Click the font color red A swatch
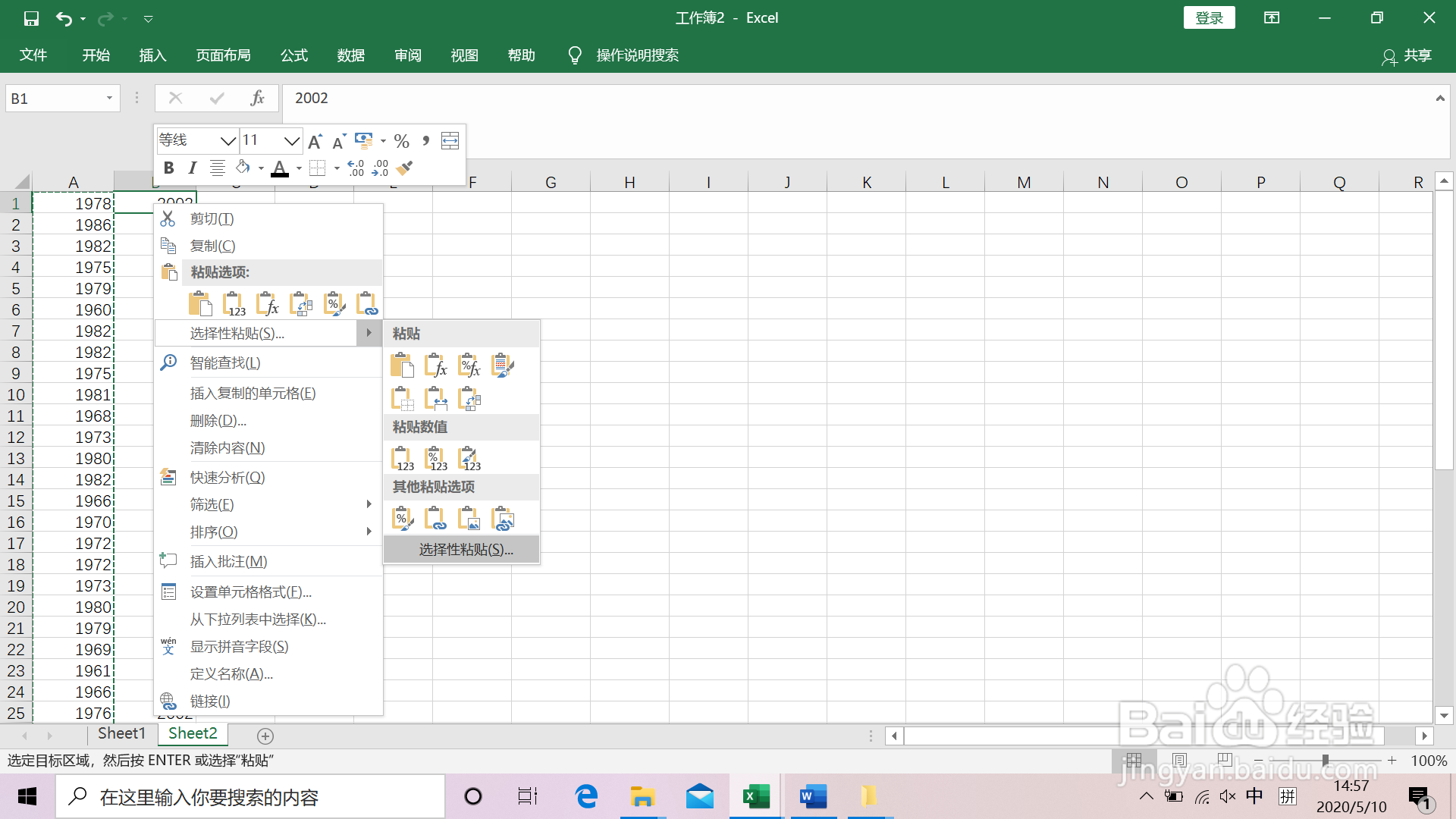The height and width of the screenshot is (819, 1456). [x=279, y=168]
